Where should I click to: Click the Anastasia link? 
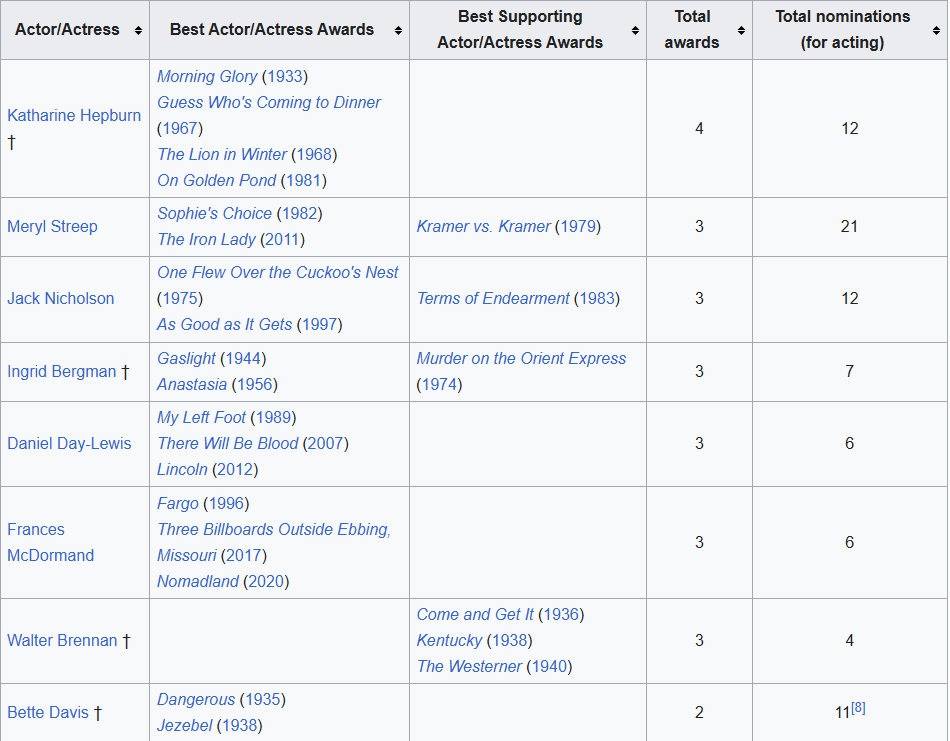pos(192,385)
